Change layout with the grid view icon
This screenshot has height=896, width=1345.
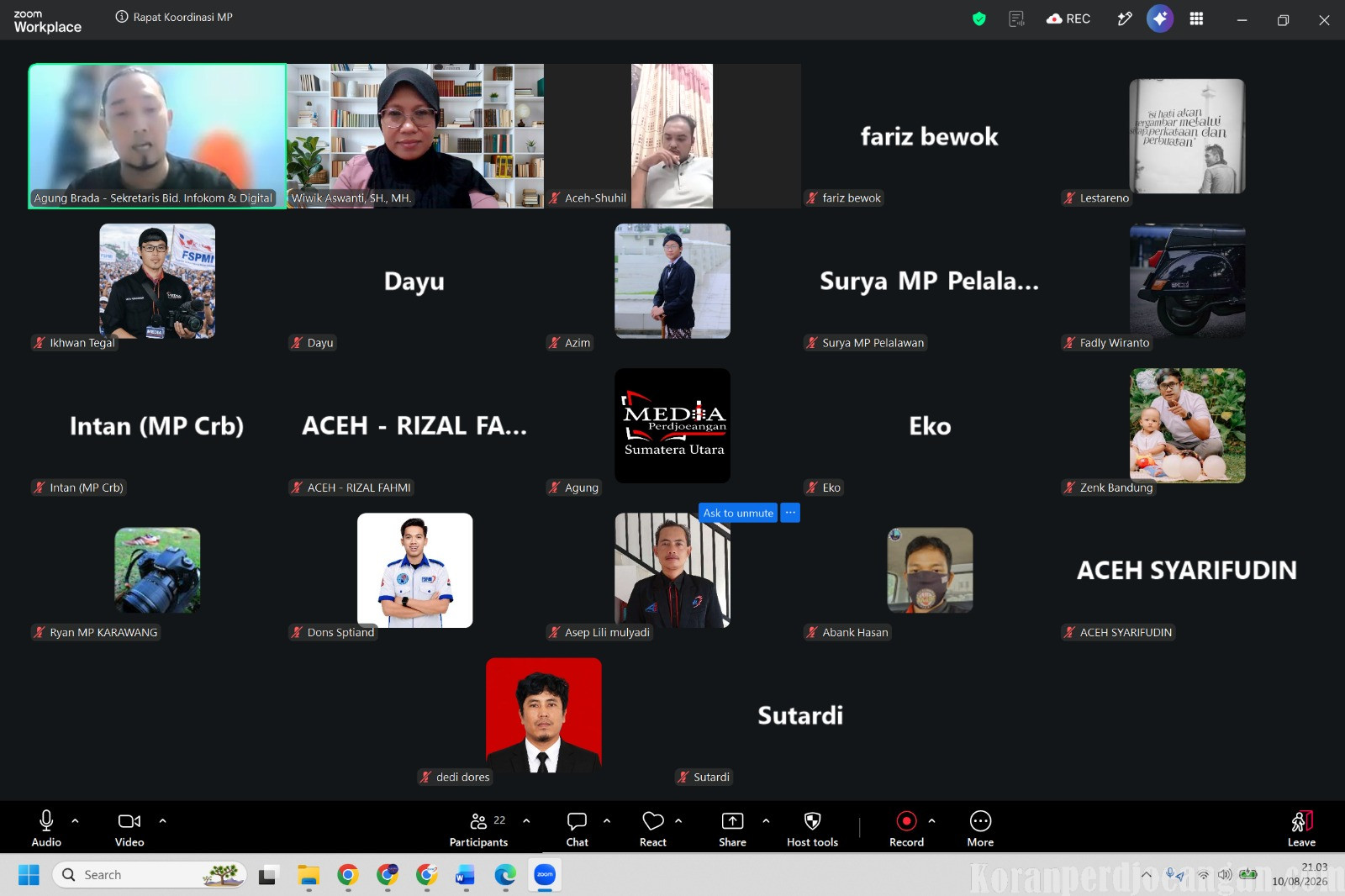(1196, 18)
